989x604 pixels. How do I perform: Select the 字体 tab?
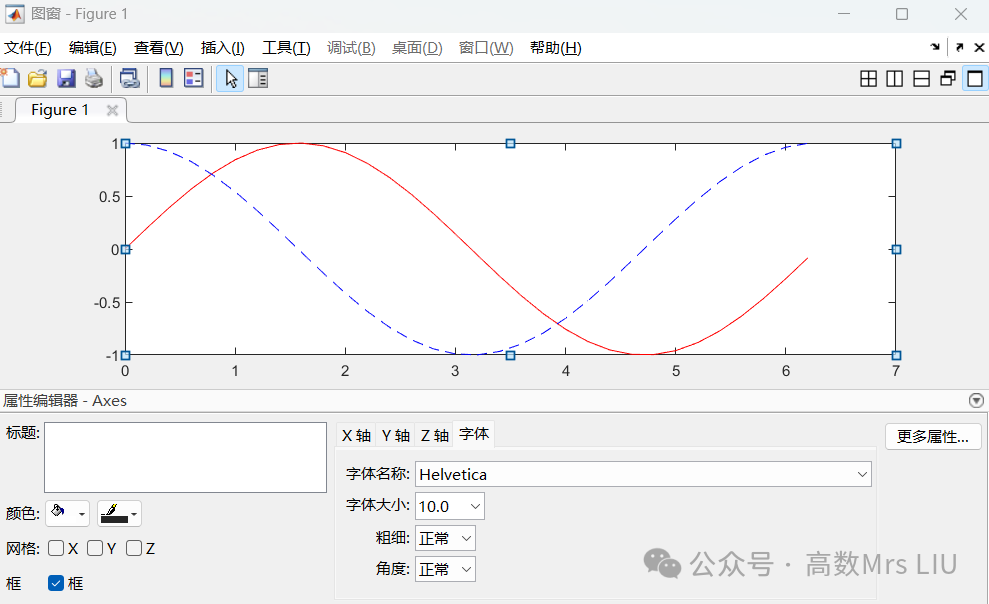(x=474, y=434)
